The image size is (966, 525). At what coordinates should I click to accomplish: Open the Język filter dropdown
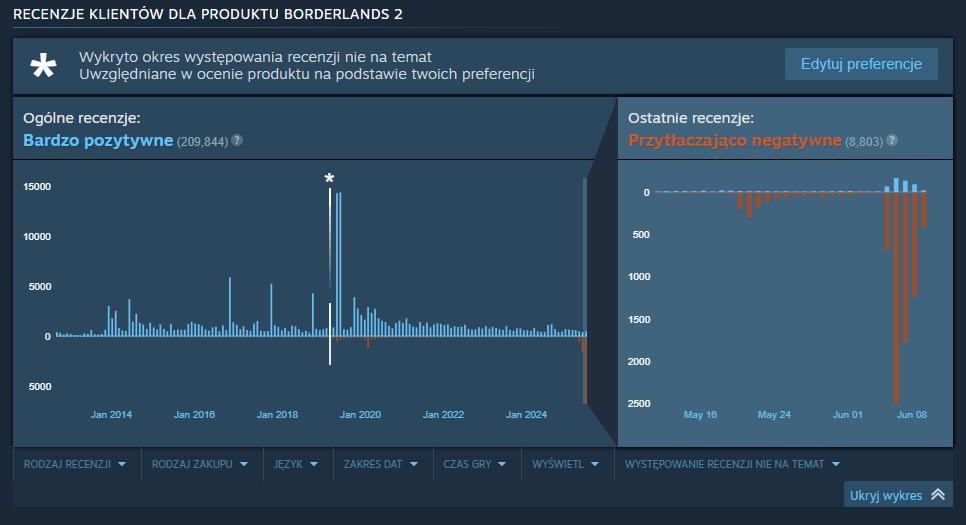click(296, 464)
